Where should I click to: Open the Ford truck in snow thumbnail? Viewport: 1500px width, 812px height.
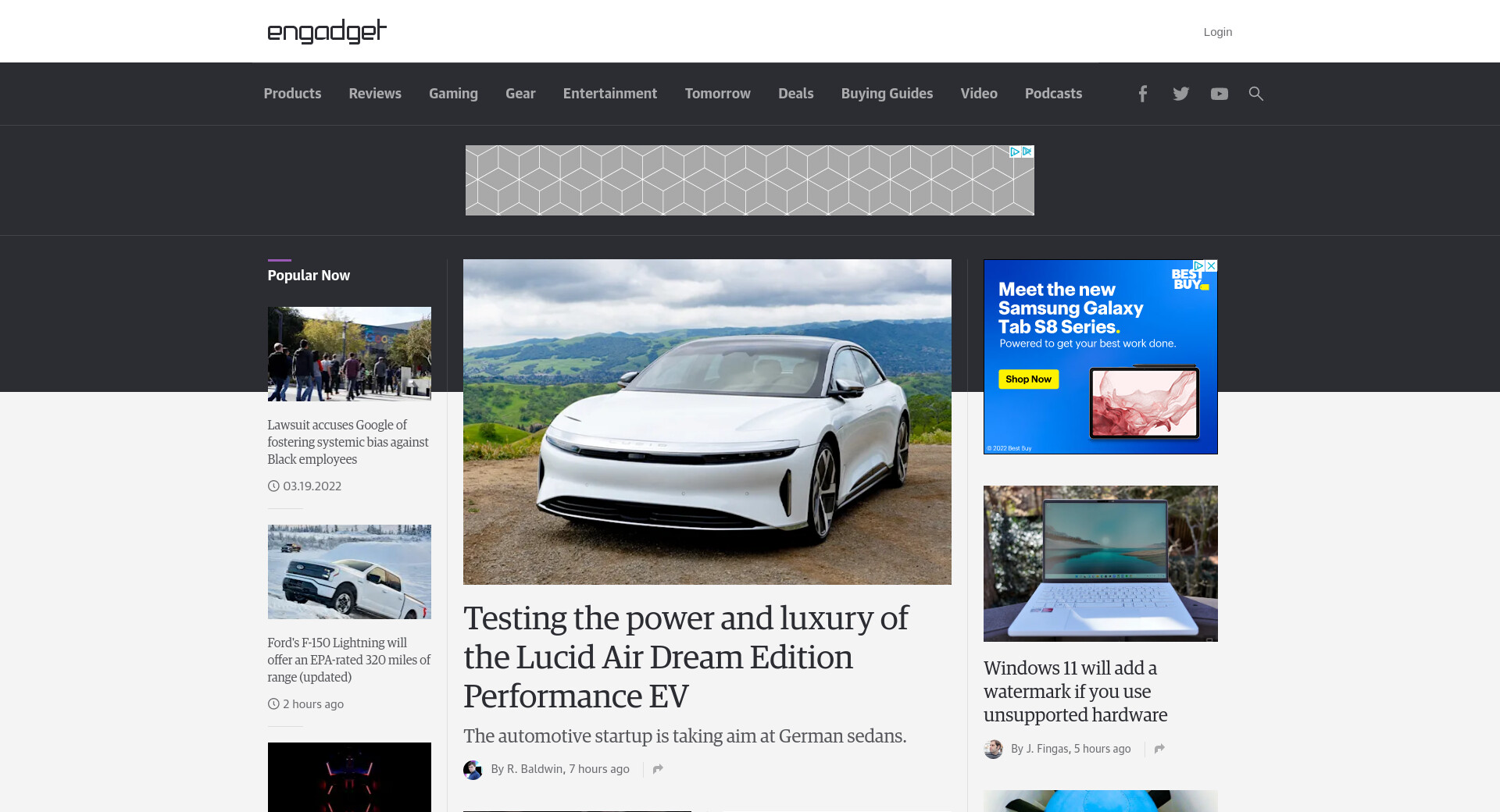point(349,572)
